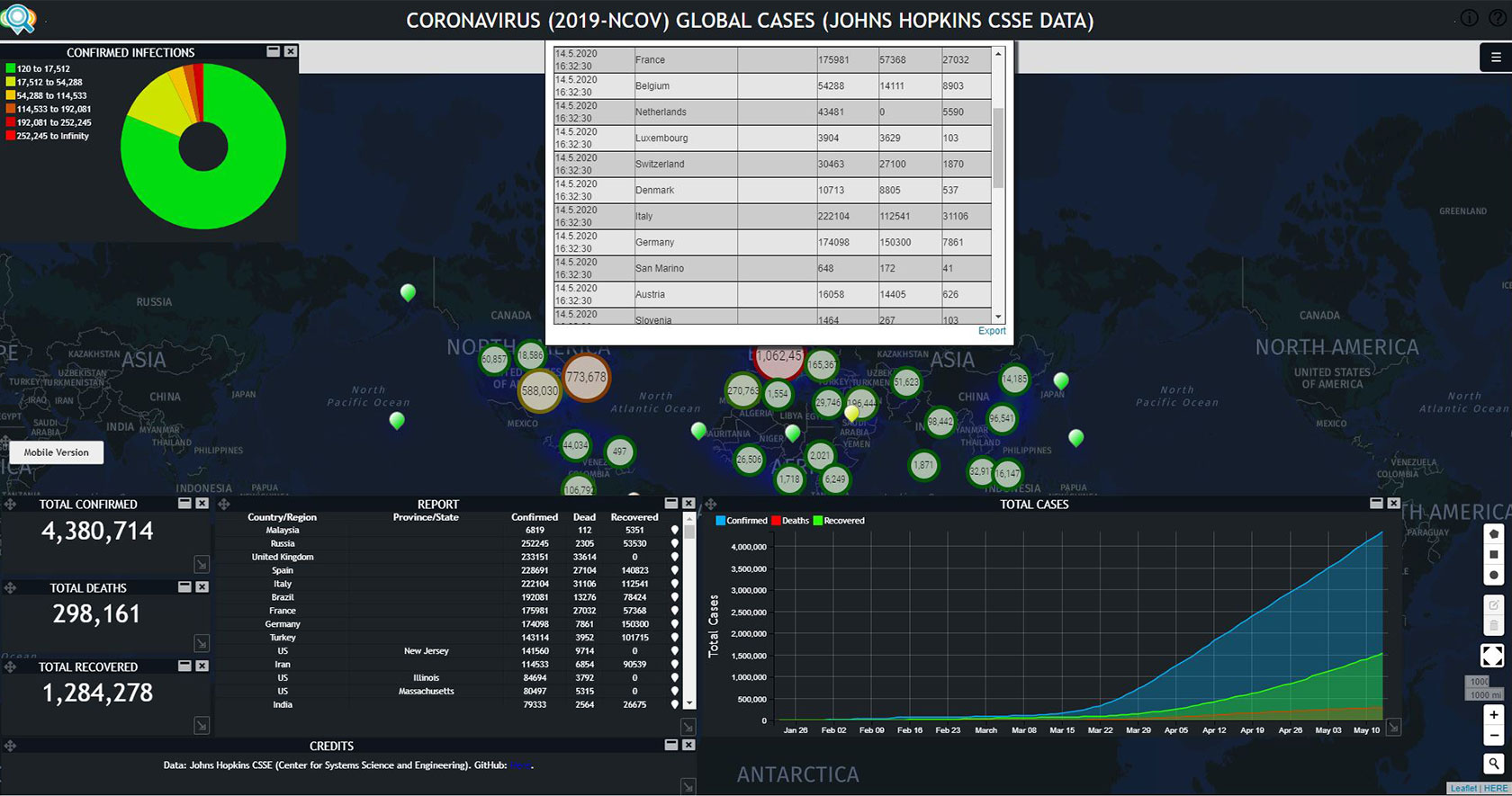Image resolution: width=1512 pixels, height=796 pixels.
Task: Collapse the Total Deaths panel
Action: click(184, 587)
